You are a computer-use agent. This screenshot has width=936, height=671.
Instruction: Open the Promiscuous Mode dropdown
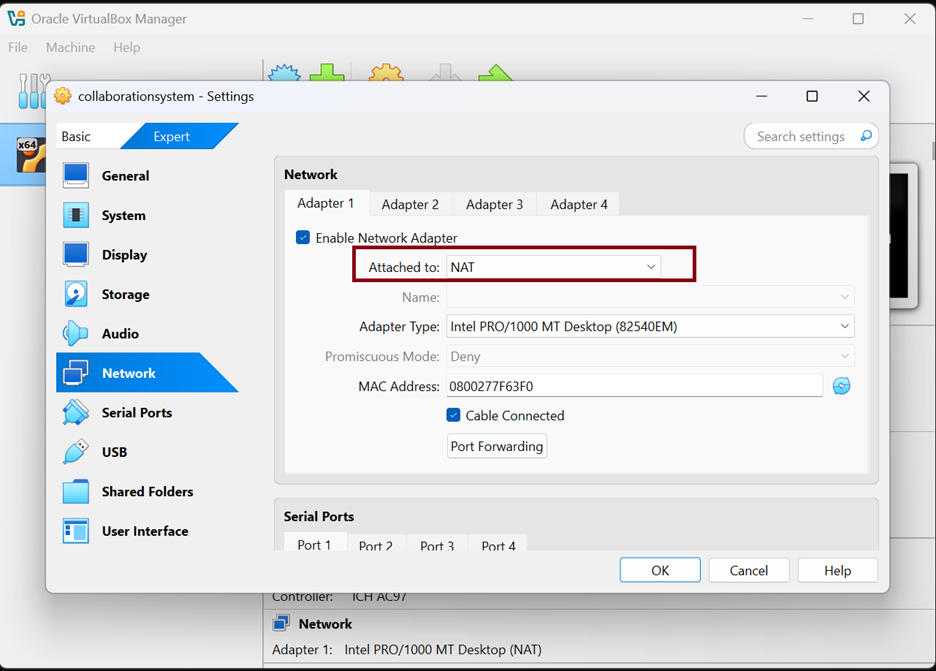pyautogui.click(x=650, y=356)
